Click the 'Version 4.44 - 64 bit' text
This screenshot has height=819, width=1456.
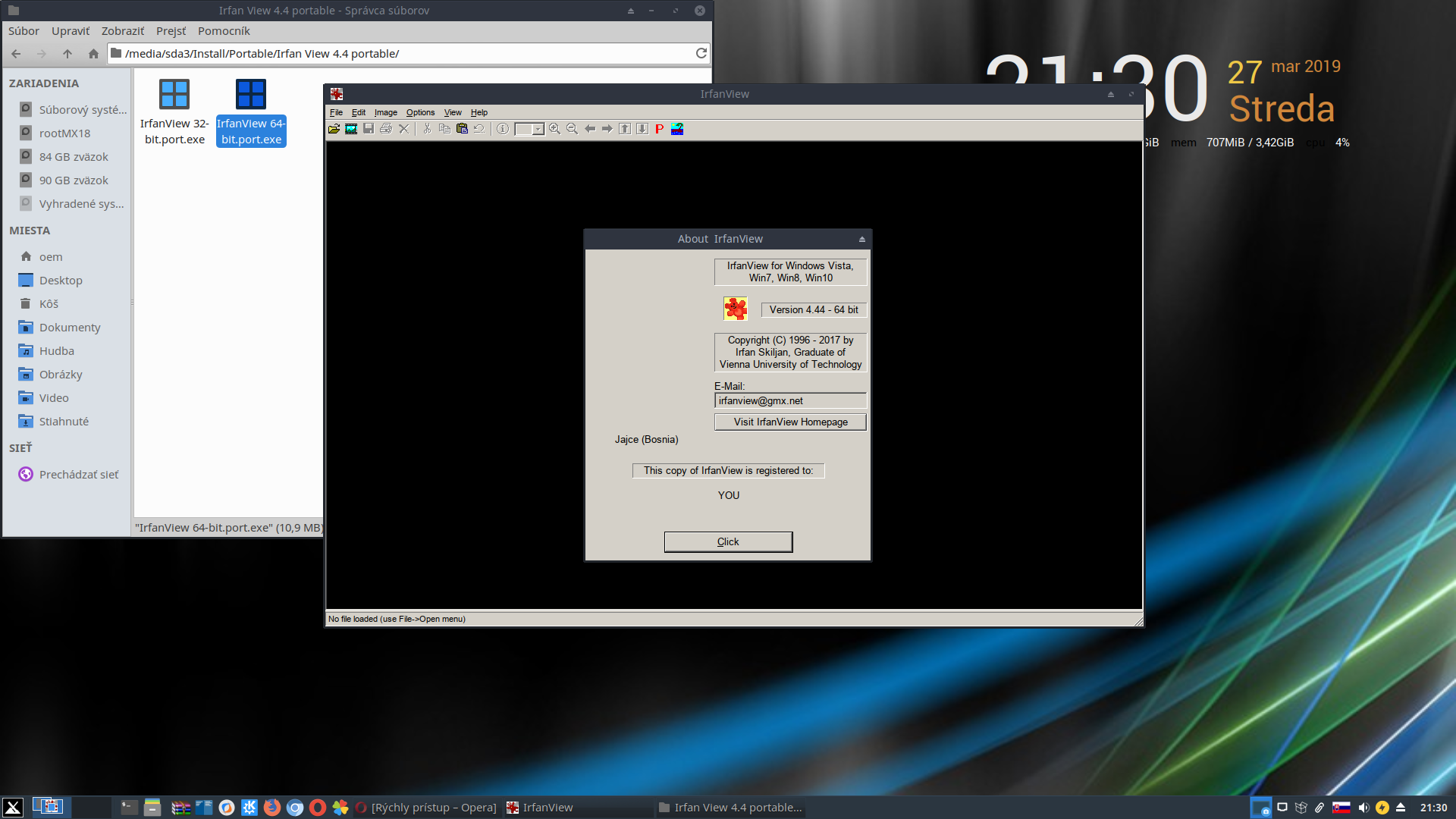[x=814, y=310]
